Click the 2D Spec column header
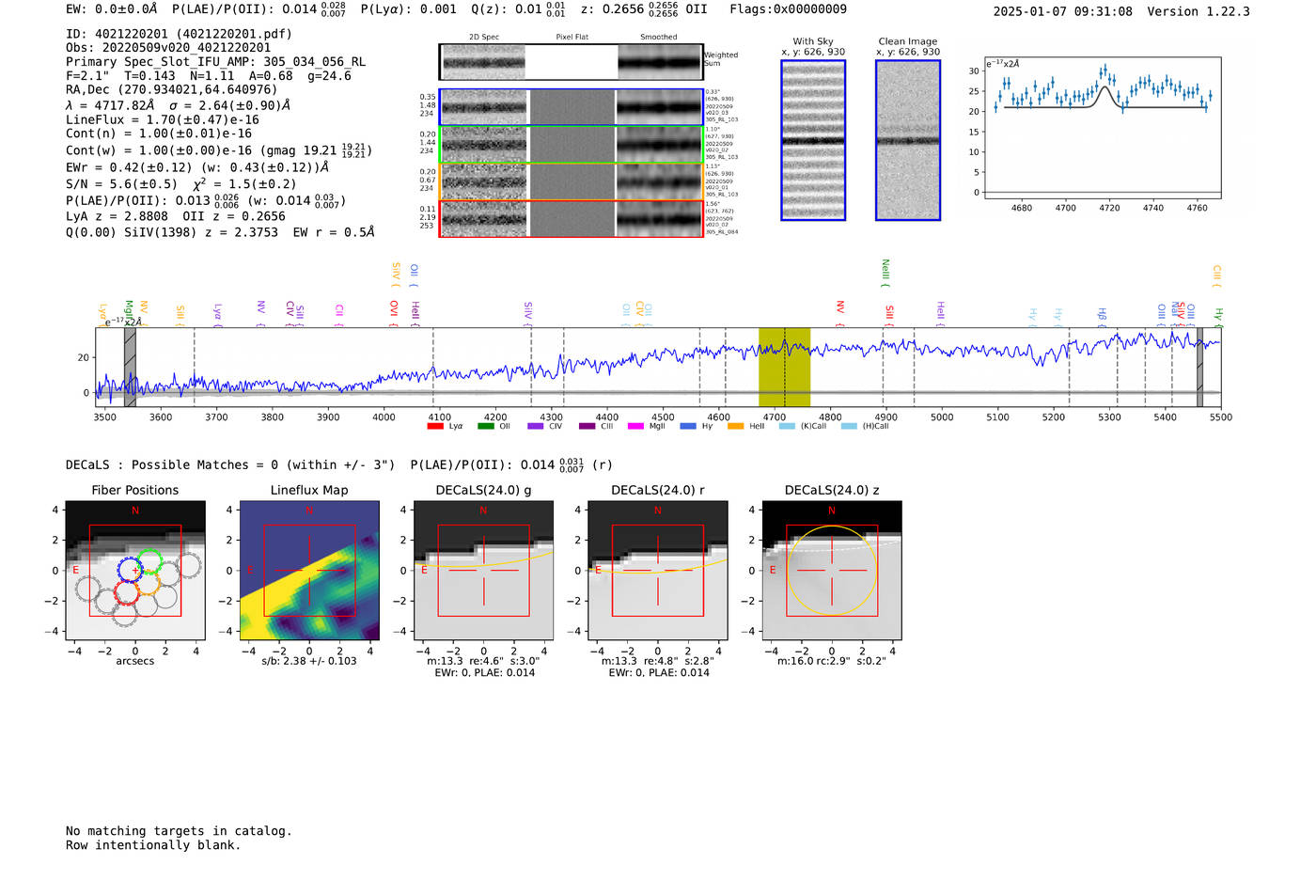Screen dimensions: 1316x896 [484, 38]
